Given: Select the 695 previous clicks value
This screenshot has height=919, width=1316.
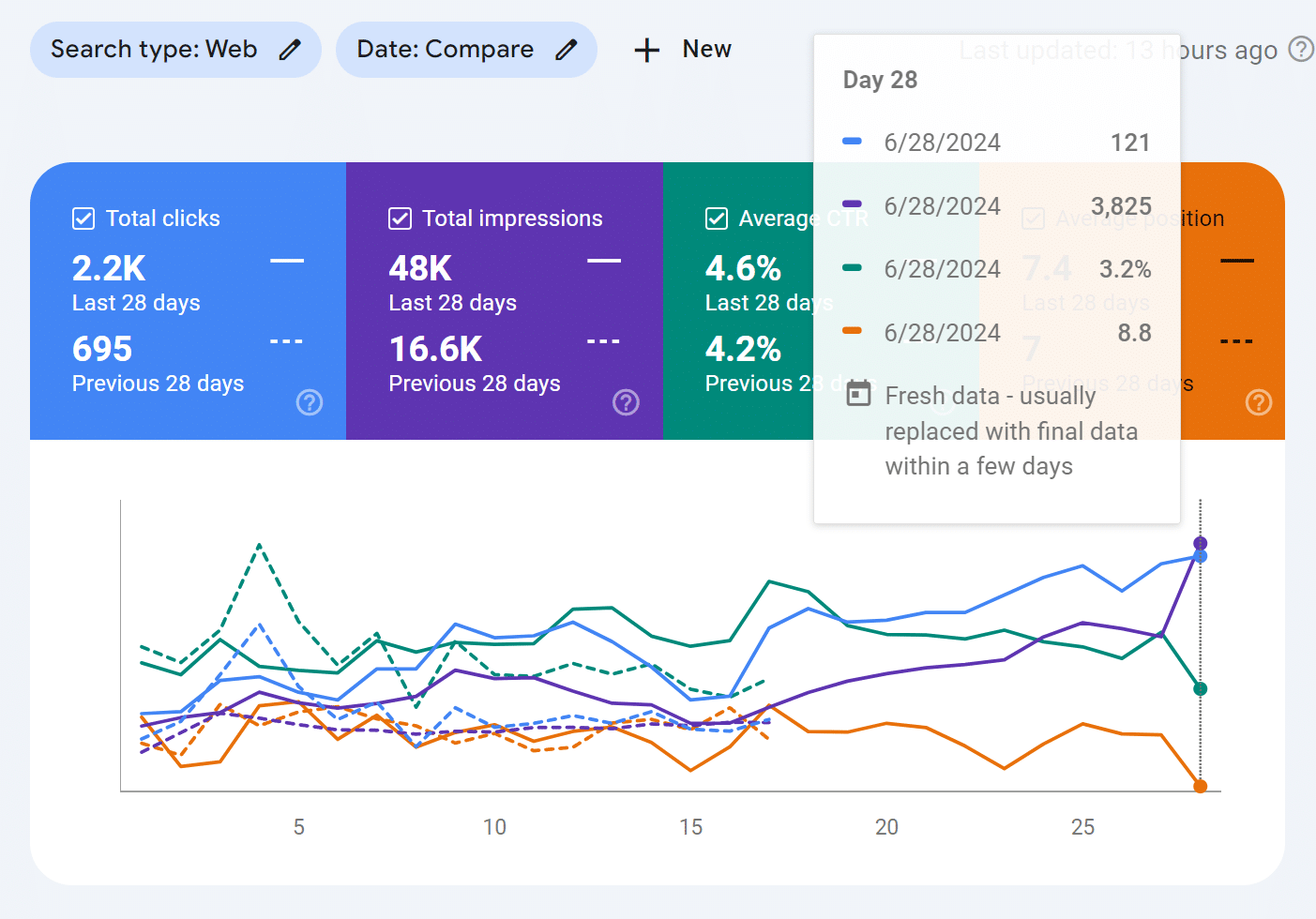Looking at the screenshot, I should (102, 350).
